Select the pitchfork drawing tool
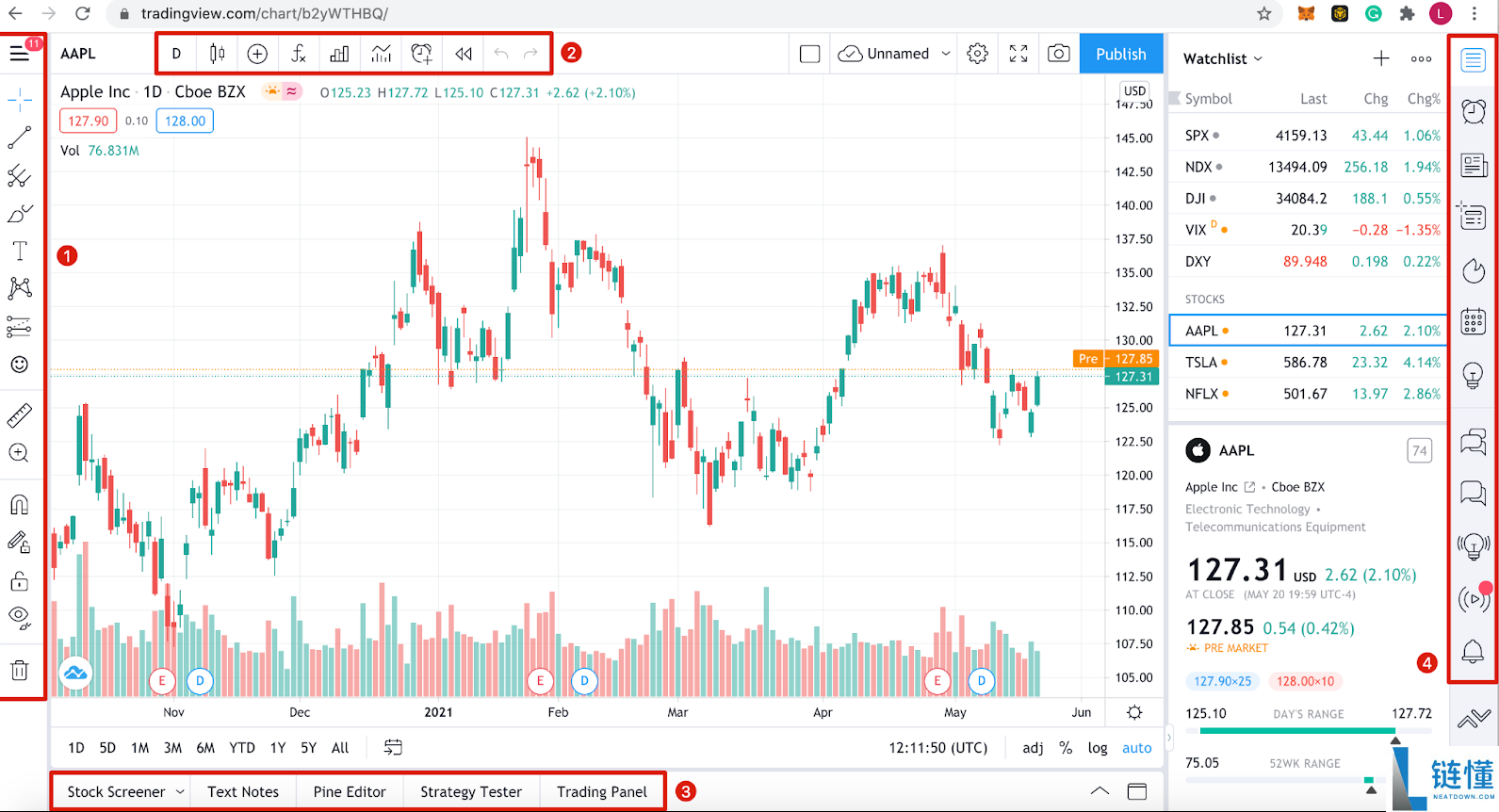 [x=19, y=176]
